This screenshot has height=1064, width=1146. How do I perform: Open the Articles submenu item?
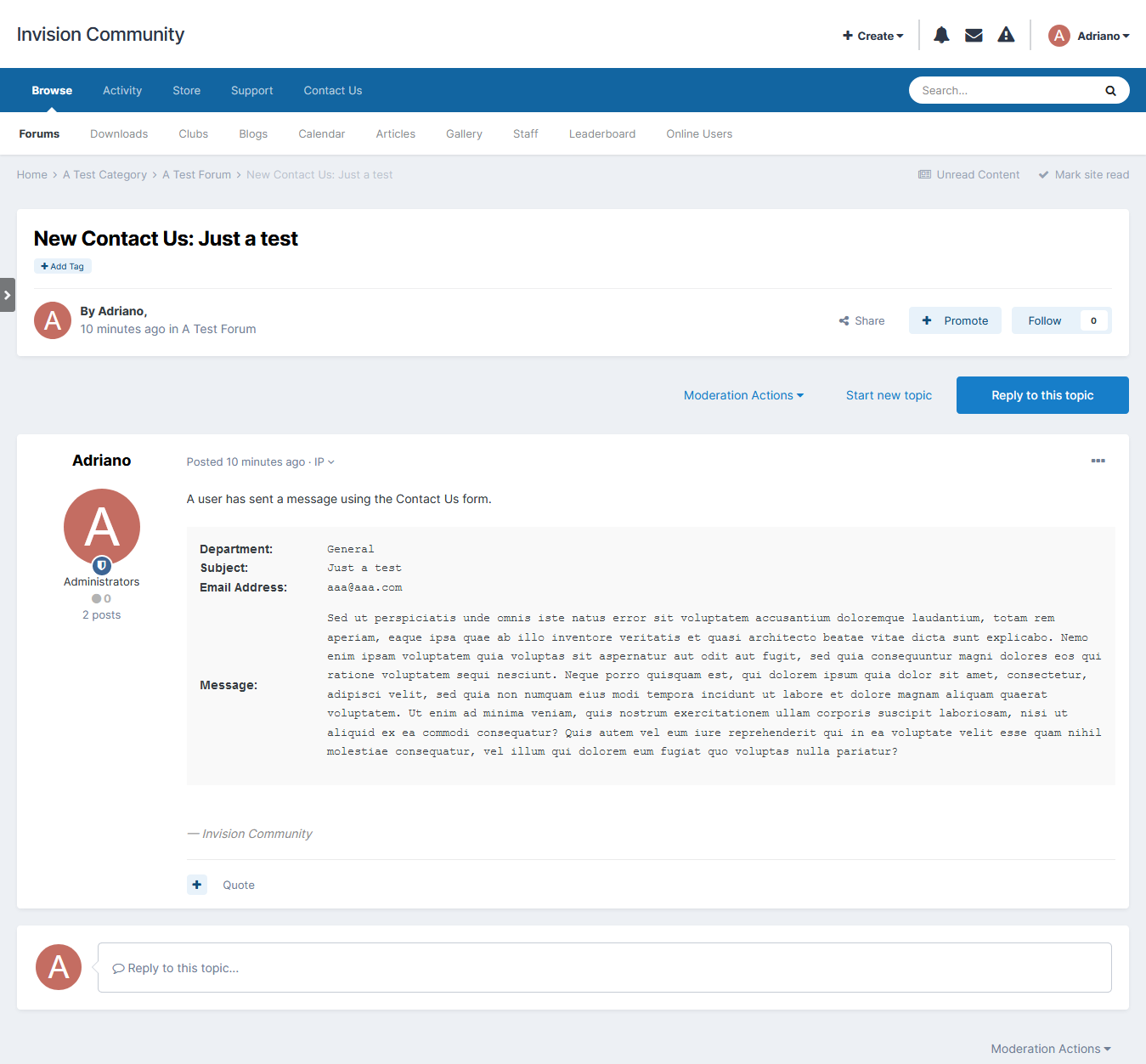point(396,134)
